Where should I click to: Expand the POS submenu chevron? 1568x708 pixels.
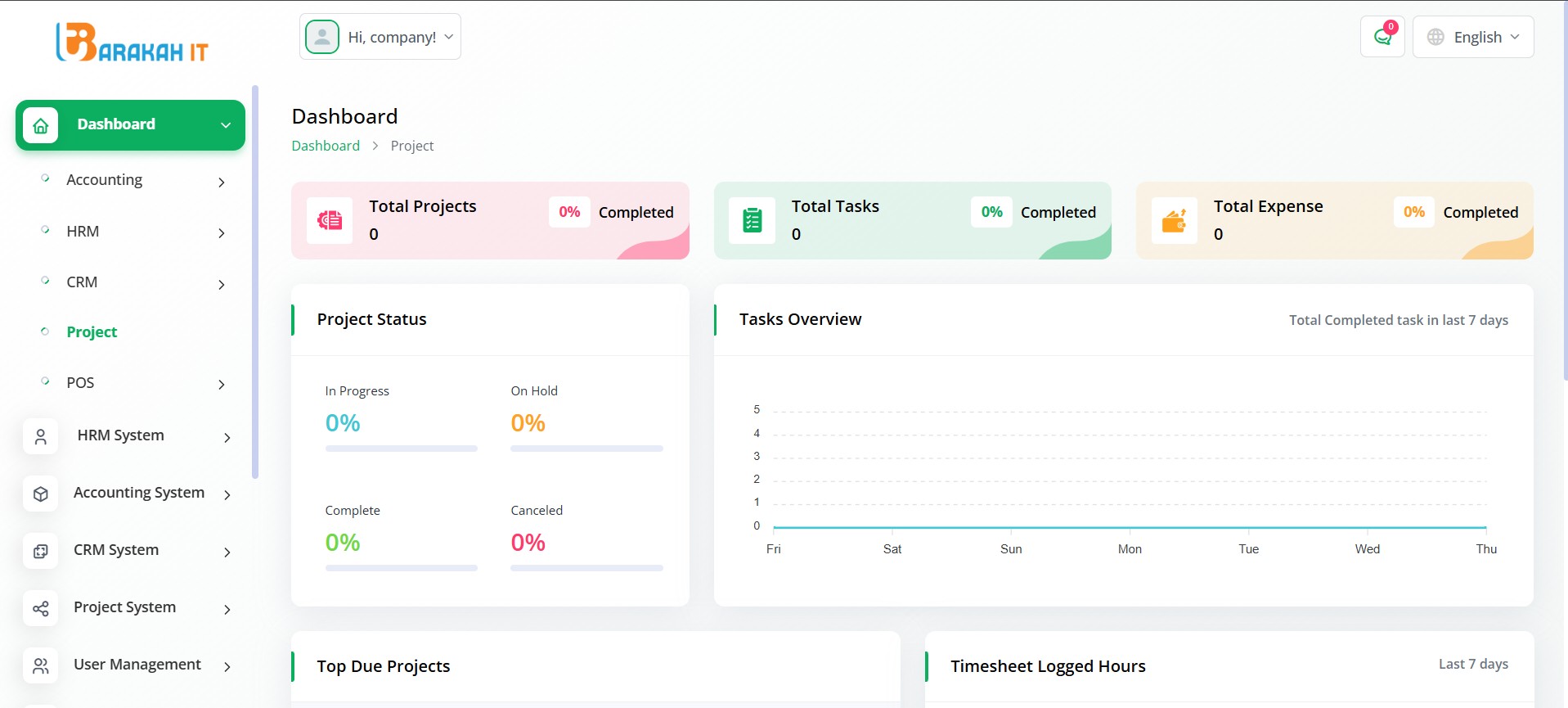(x=221, y=385)
